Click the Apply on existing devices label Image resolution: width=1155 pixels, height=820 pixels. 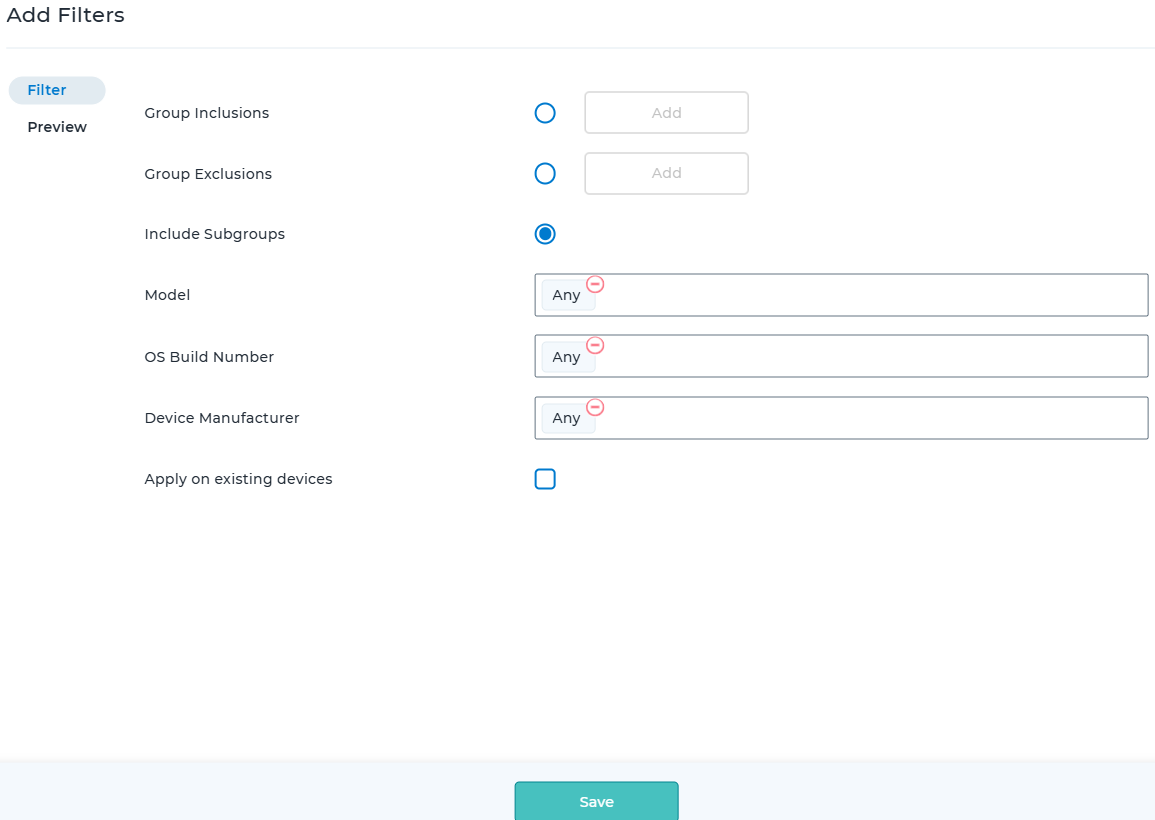[239, 479]
